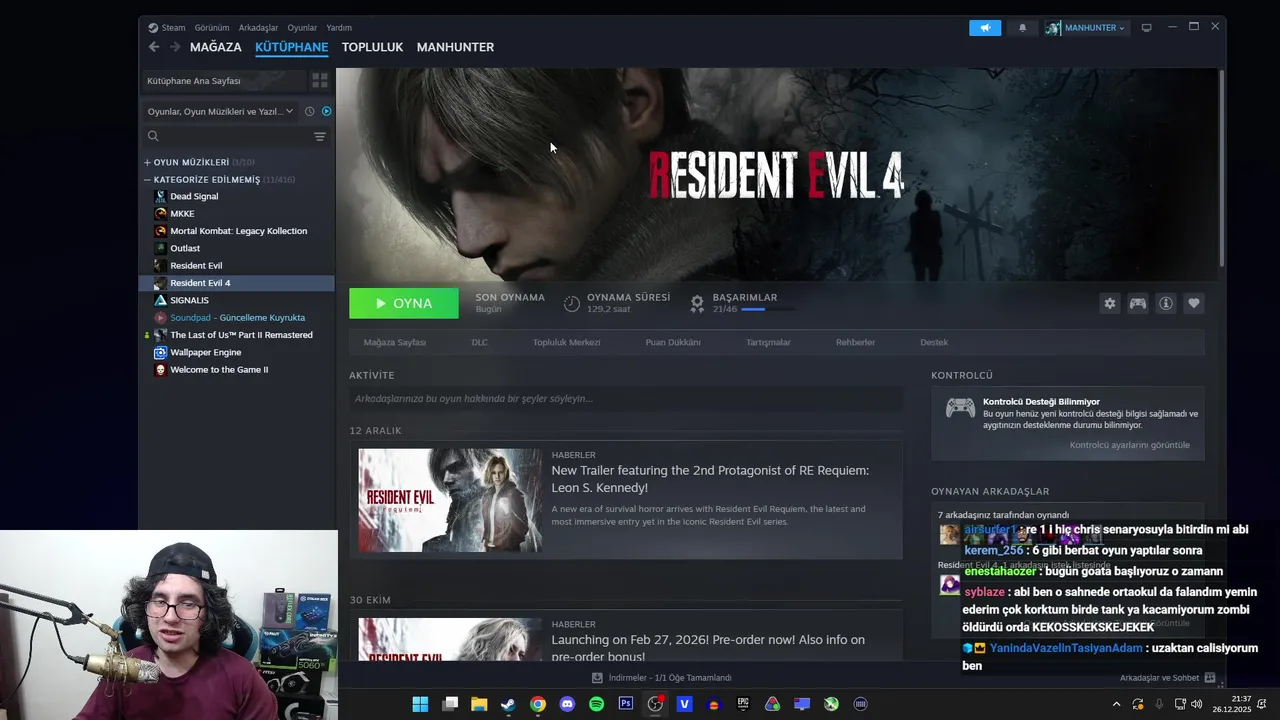The image size is (1280, 720).
Task: Open the MANHUNTER account dropdown
Action: pyautogui.click(x=1086, y=28)
